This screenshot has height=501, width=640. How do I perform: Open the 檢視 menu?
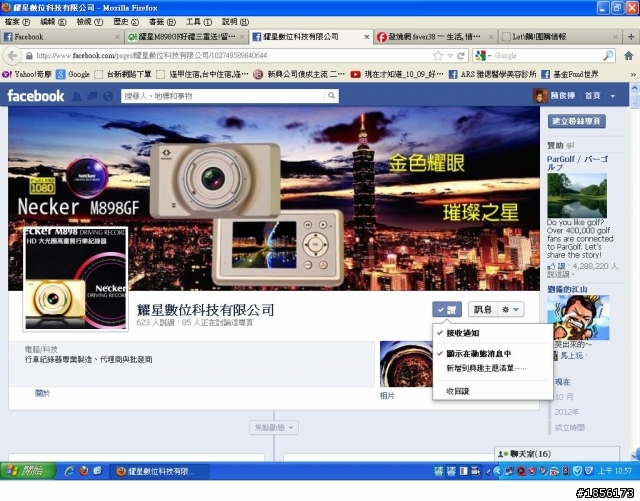(90, 22)
